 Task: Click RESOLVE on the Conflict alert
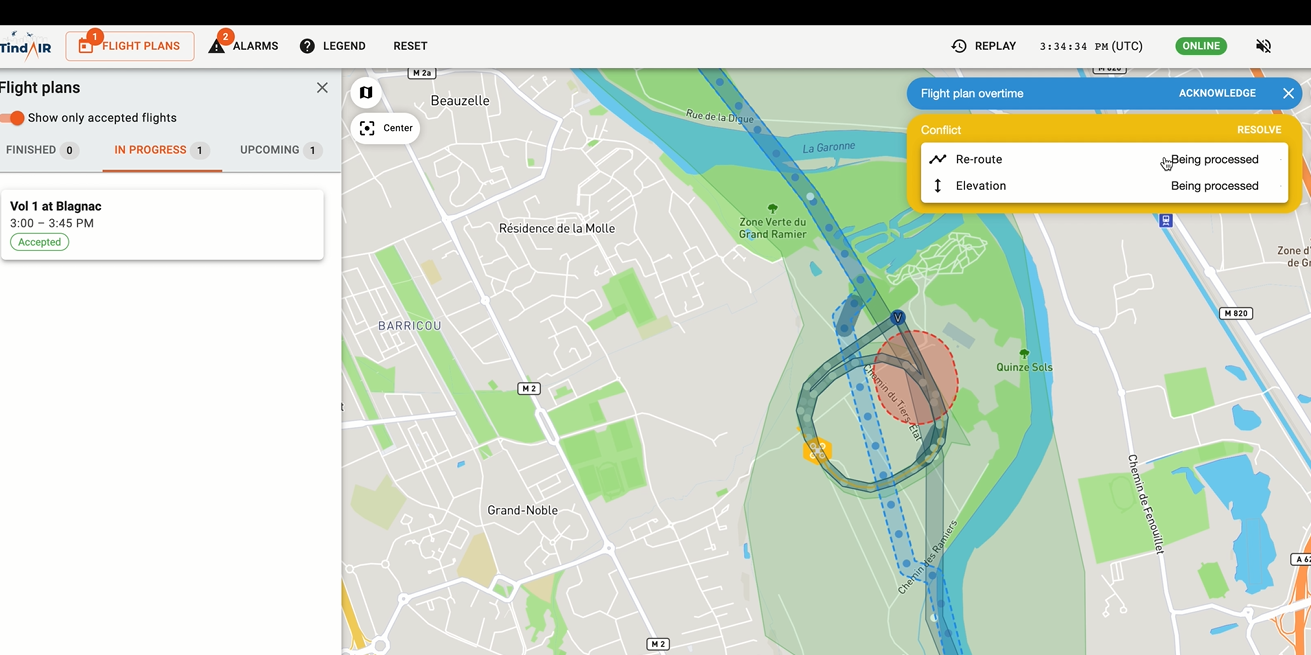[x=1258, y=129]
